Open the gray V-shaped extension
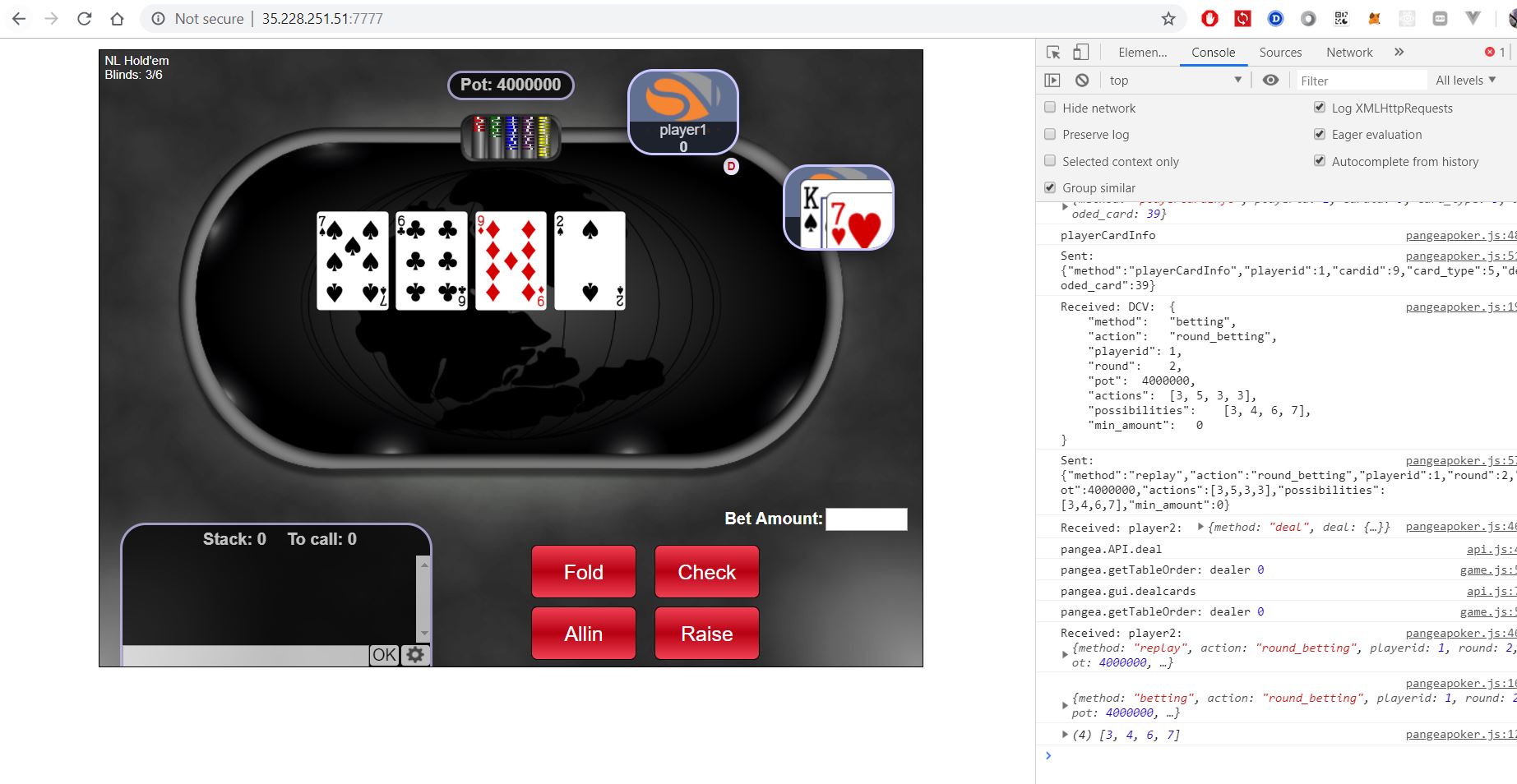The height and width of the screenshot is (784, 1517). pos(1473,18)
